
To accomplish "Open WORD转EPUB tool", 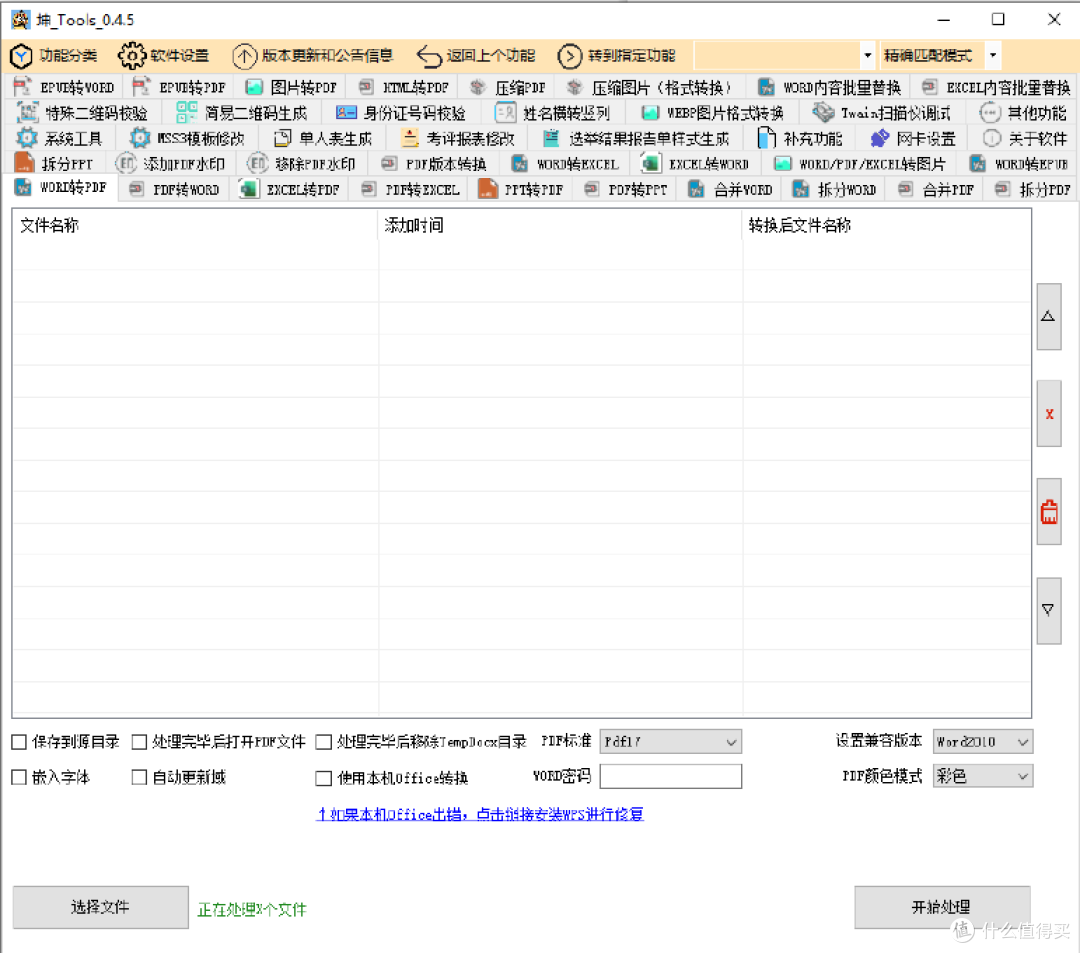I will pos(1018,164).
